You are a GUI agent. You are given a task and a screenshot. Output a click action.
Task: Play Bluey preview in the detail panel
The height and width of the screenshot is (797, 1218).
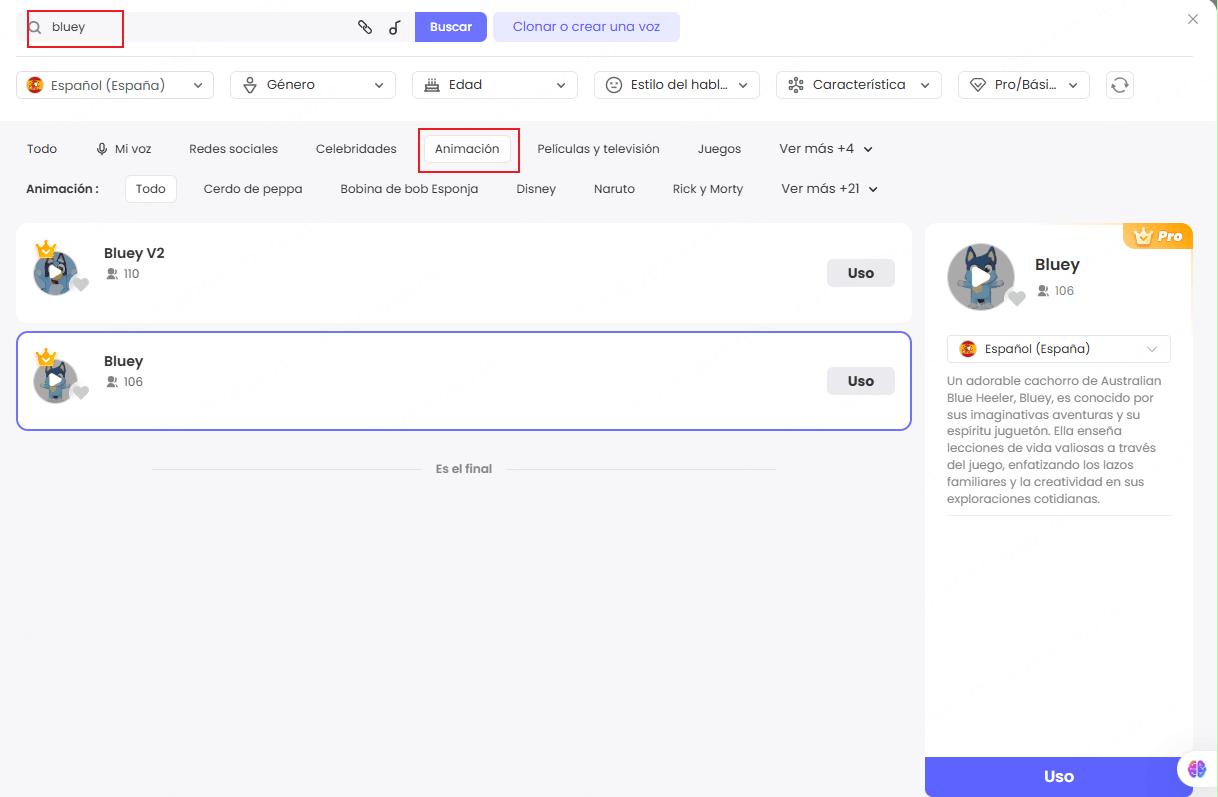[x=980, y=277]
